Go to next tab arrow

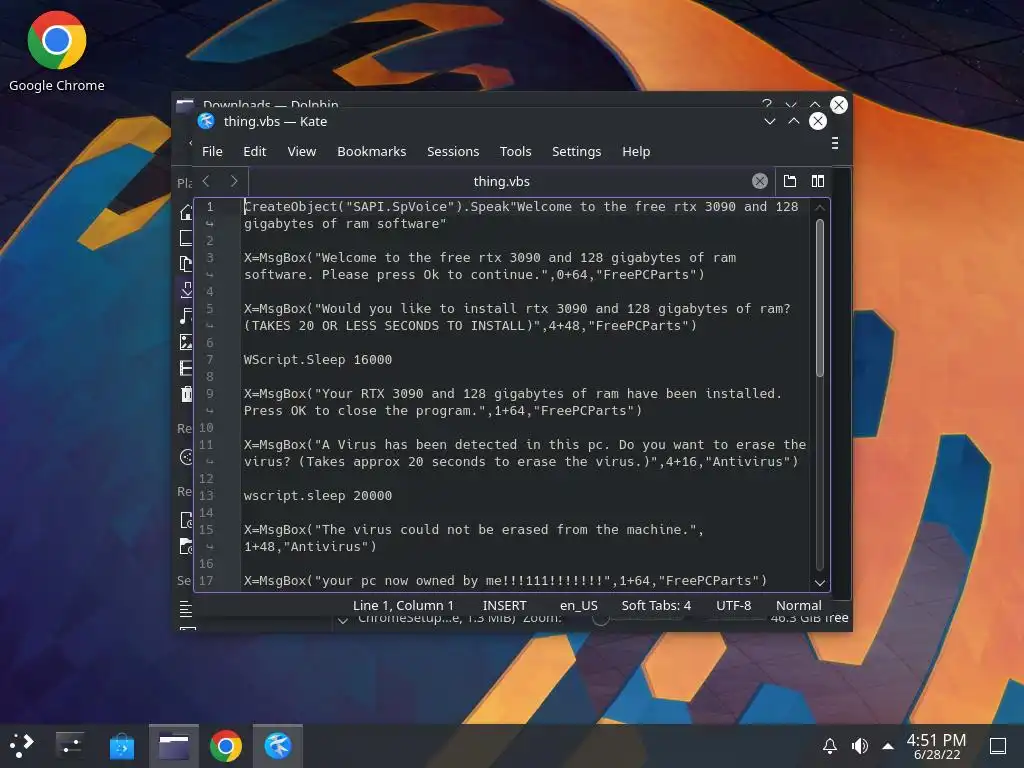coord(234,181)
